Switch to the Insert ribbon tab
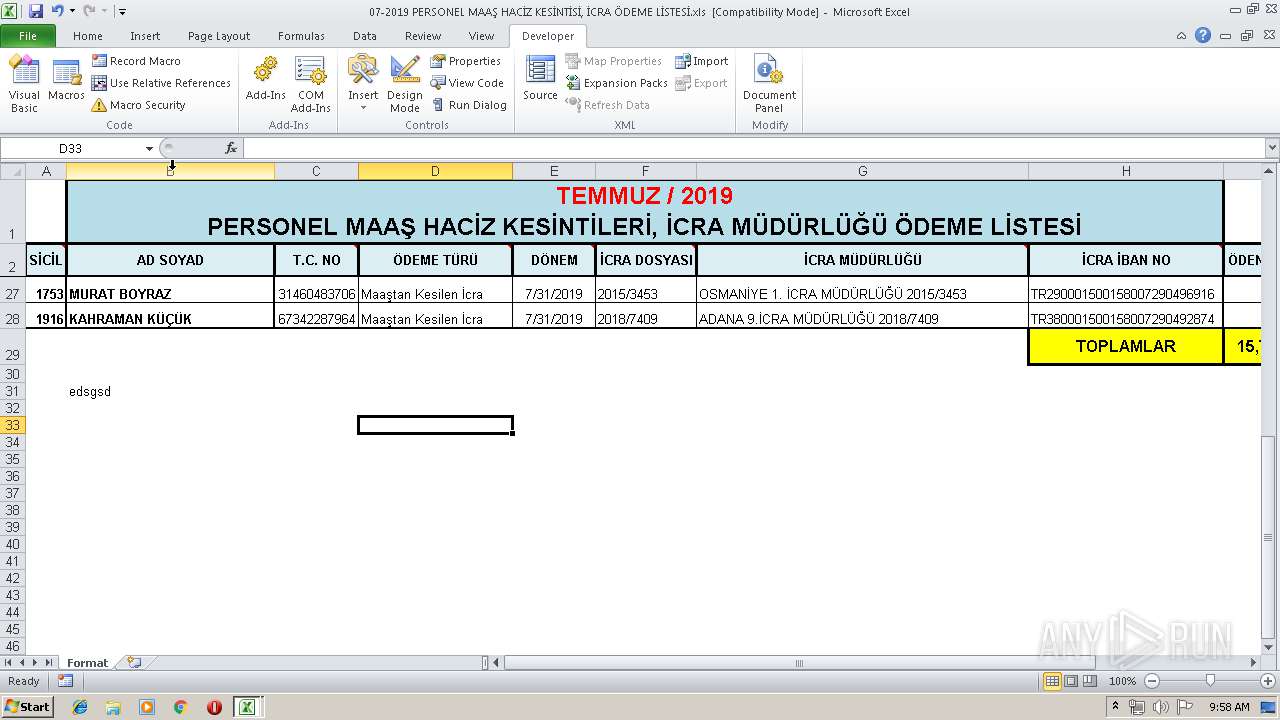1280x720 pixels. click(x=145, y=36)
